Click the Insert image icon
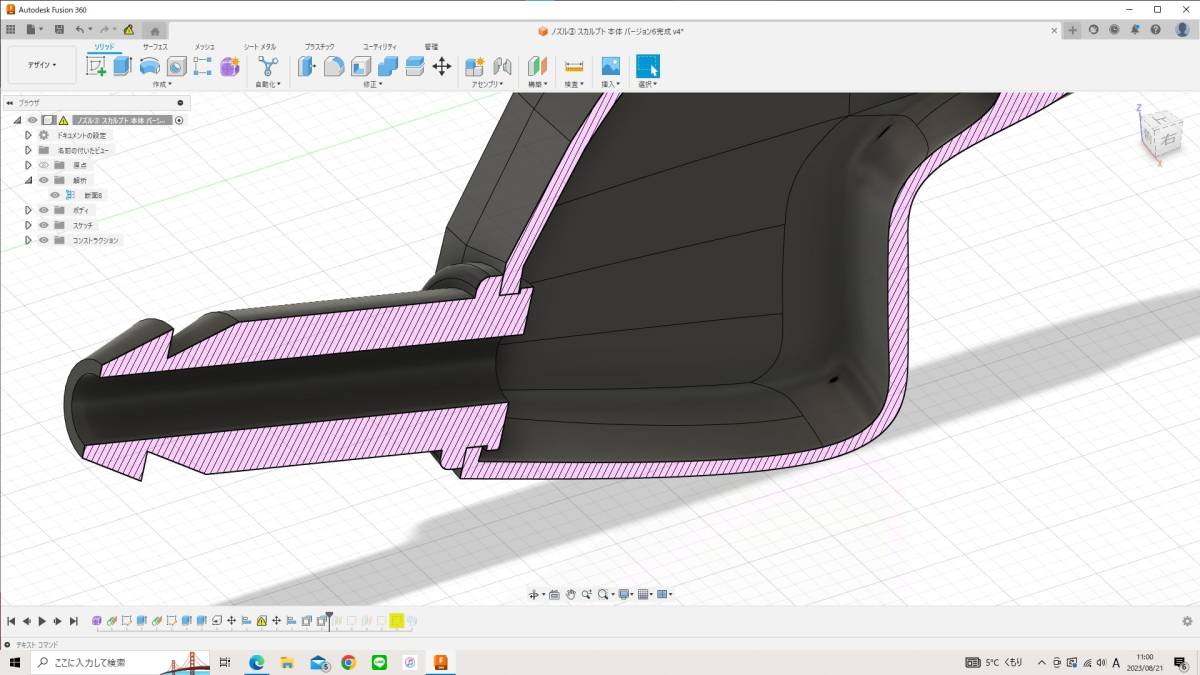The height and width of the screenshot is (675, 1200). pos(609,66)
